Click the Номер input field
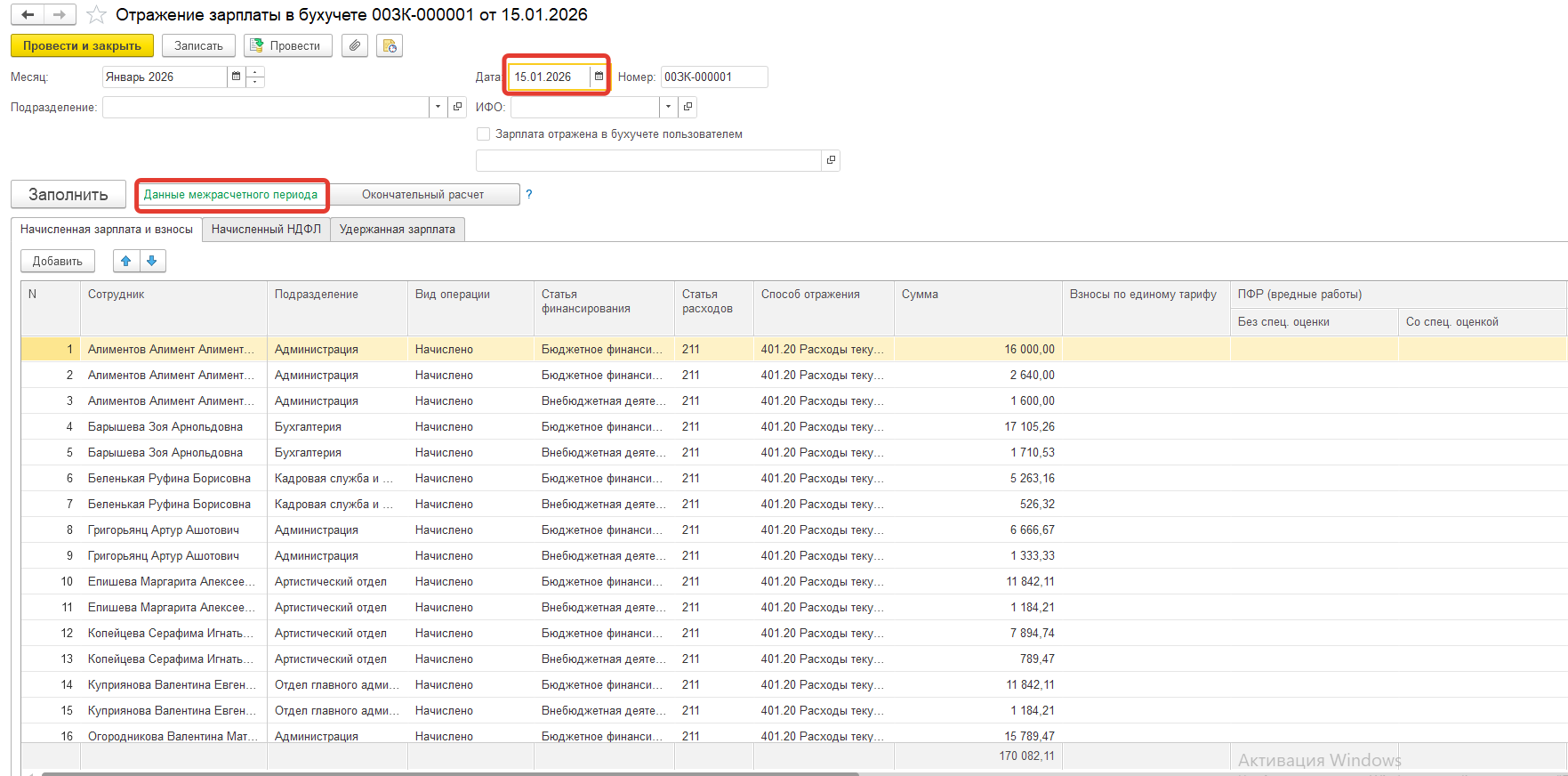 pos(713,77)
